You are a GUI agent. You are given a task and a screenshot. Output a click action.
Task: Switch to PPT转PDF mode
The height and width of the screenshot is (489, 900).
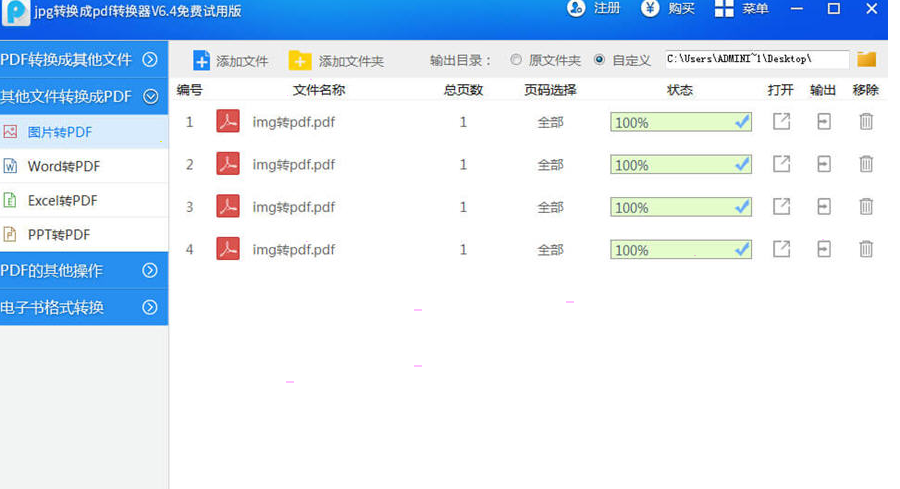pos(84,234)
